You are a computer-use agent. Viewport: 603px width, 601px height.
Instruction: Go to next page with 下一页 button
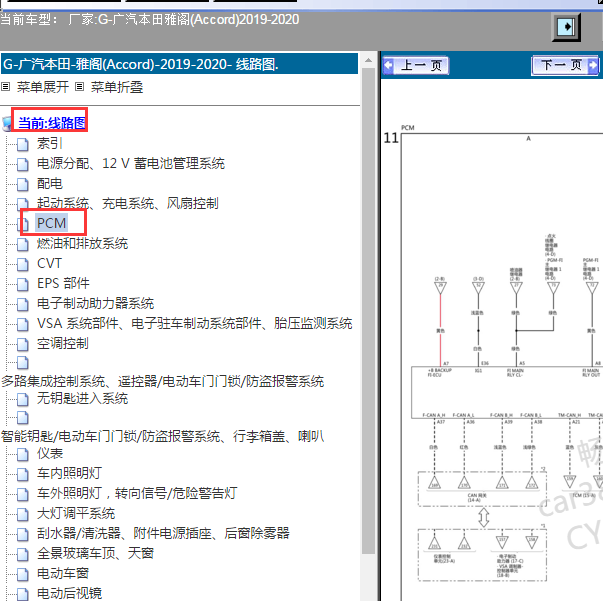click(565, 65)
